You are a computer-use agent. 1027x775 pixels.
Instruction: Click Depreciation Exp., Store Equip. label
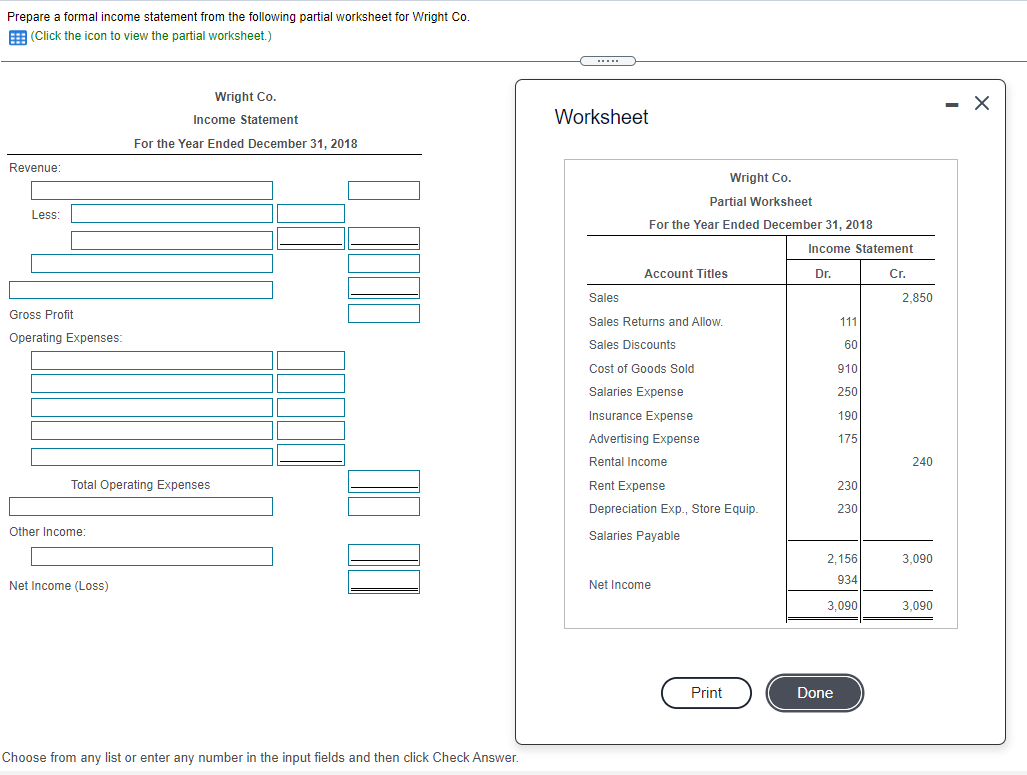(673, 509)
